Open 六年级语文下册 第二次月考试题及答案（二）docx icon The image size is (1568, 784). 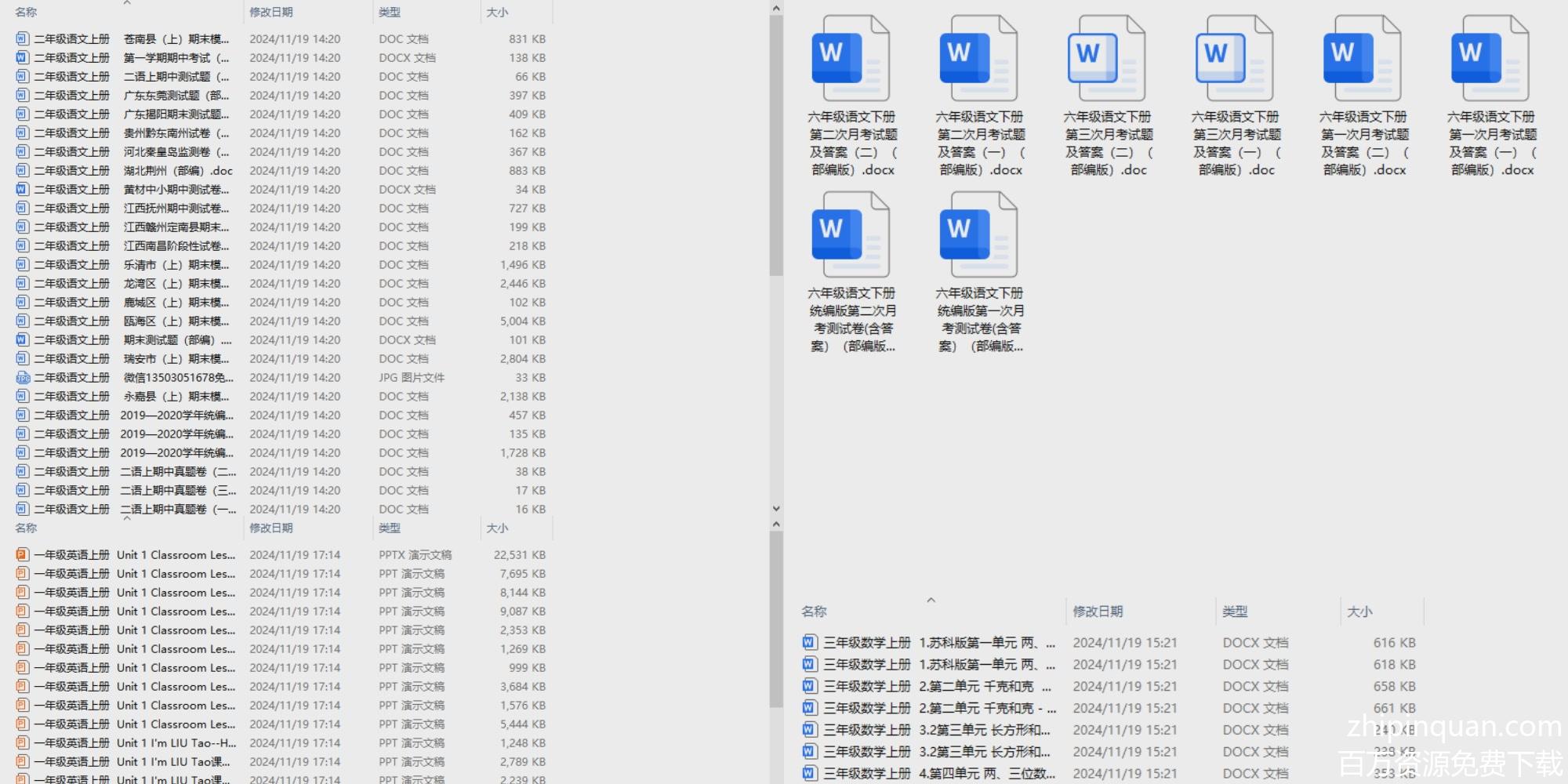coord(851,57)
